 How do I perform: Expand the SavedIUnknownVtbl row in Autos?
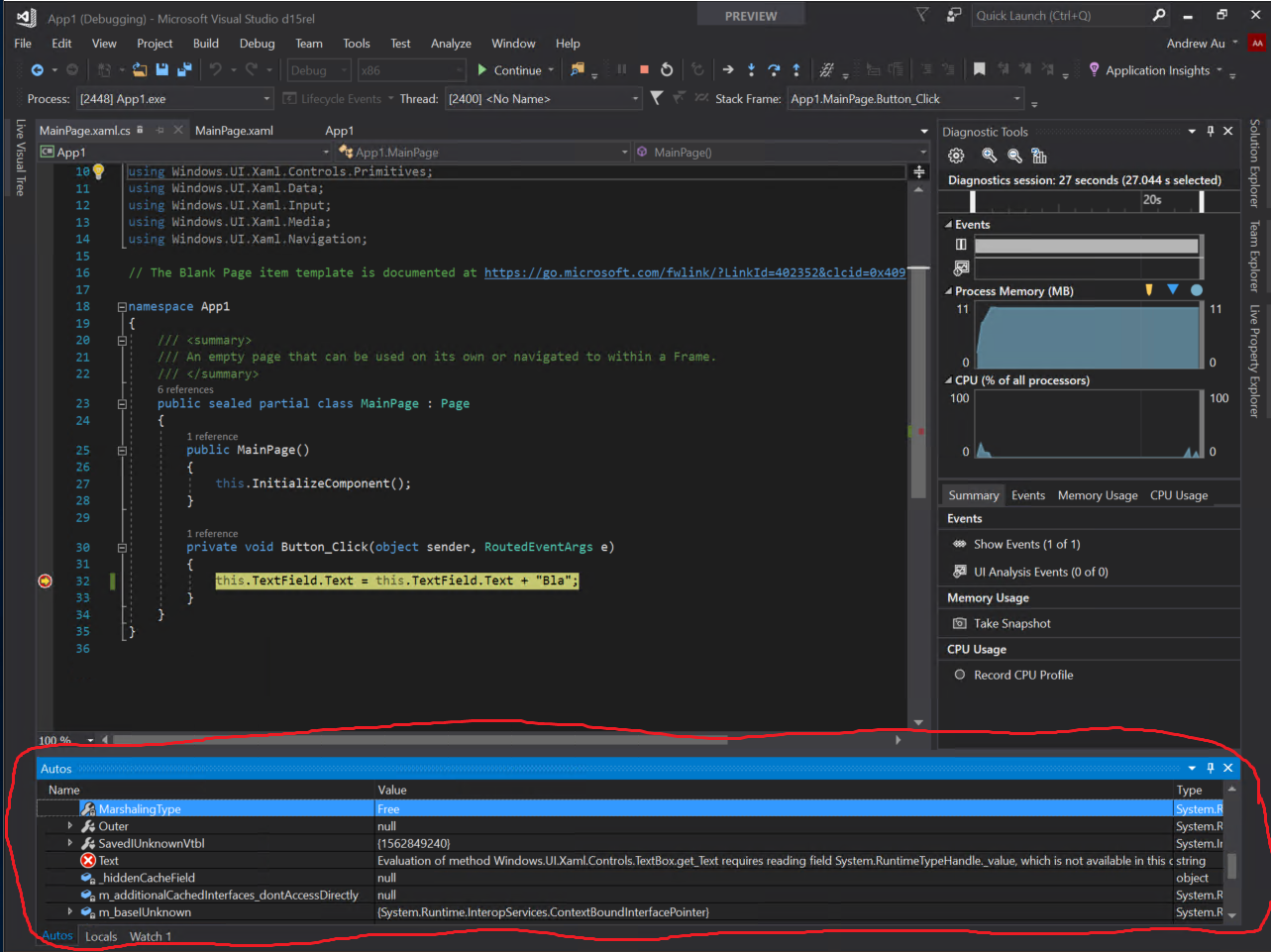click(x=69, y=843)
